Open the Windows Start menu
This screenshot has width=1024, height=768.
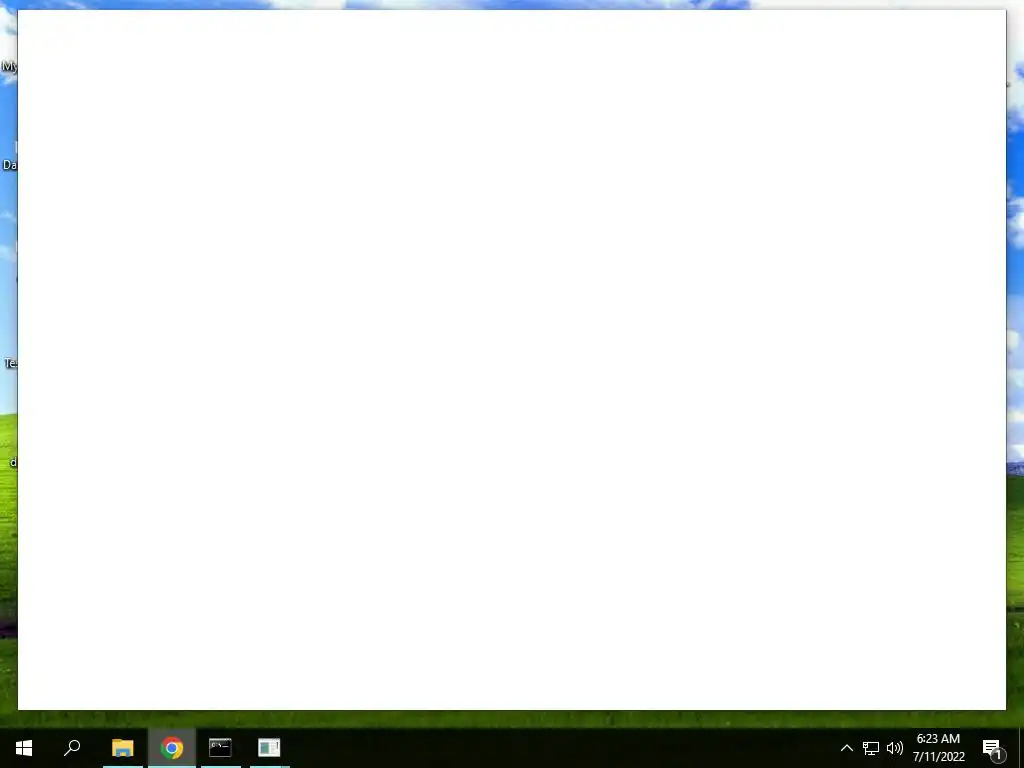tap(24, 748)
